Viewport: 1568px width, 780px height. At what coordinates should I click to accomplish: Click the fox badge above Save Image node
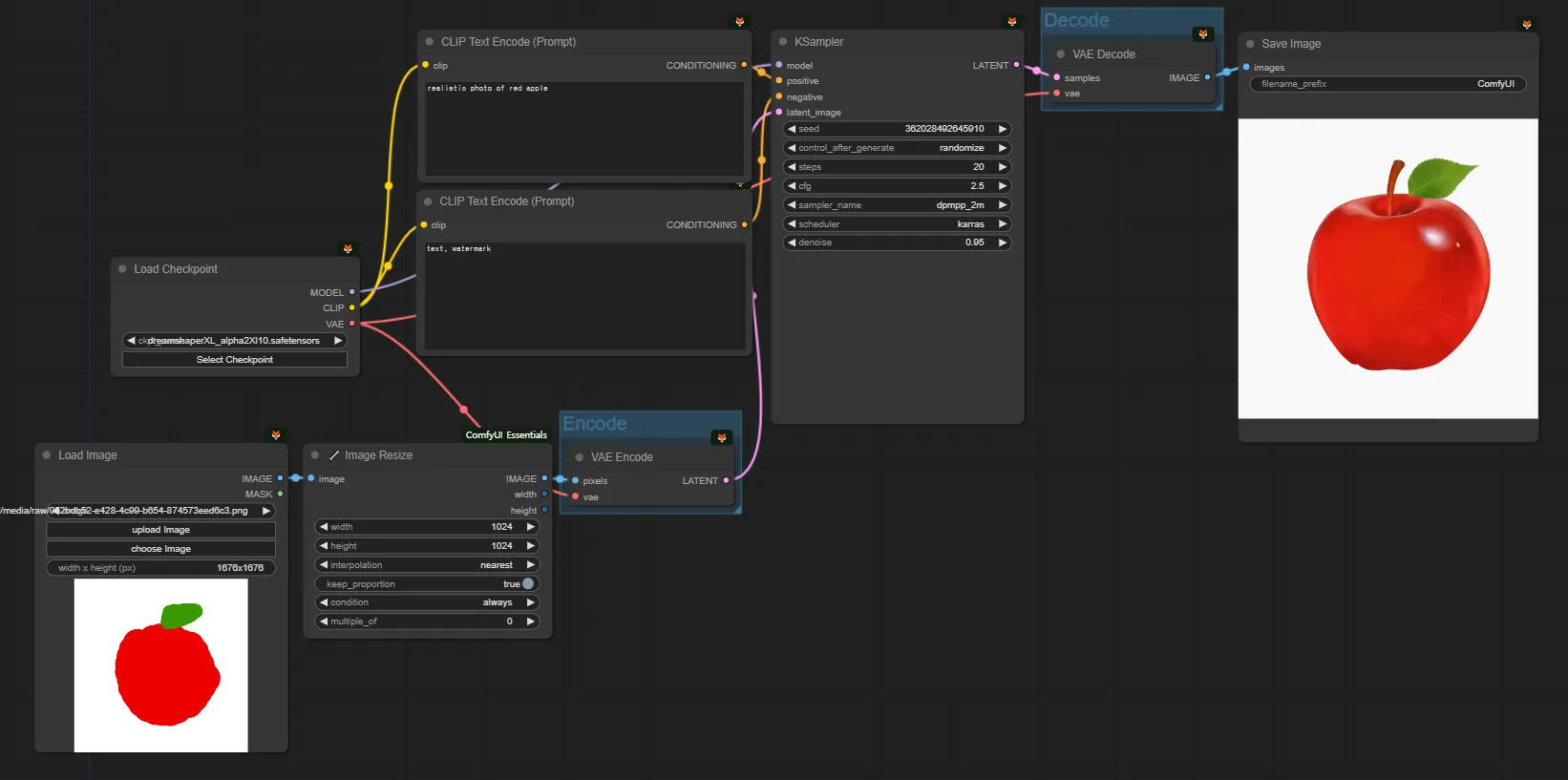[1526, 25]
